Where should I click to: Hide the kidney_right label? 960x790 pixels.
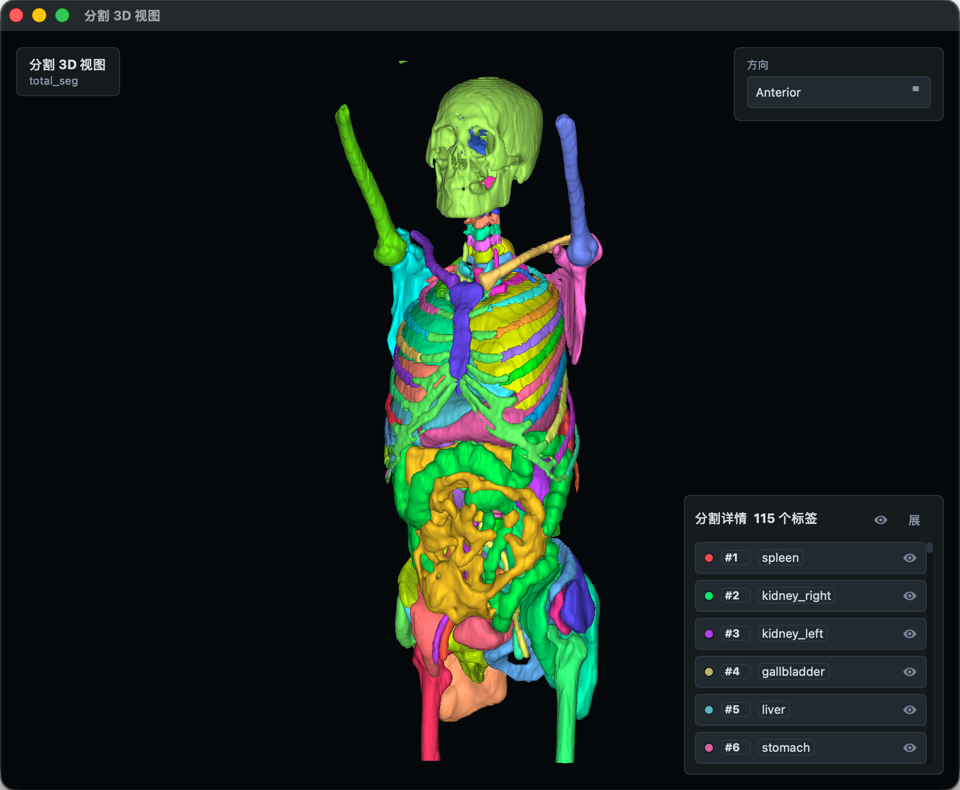pyautogui.click(x=910, y=596)
